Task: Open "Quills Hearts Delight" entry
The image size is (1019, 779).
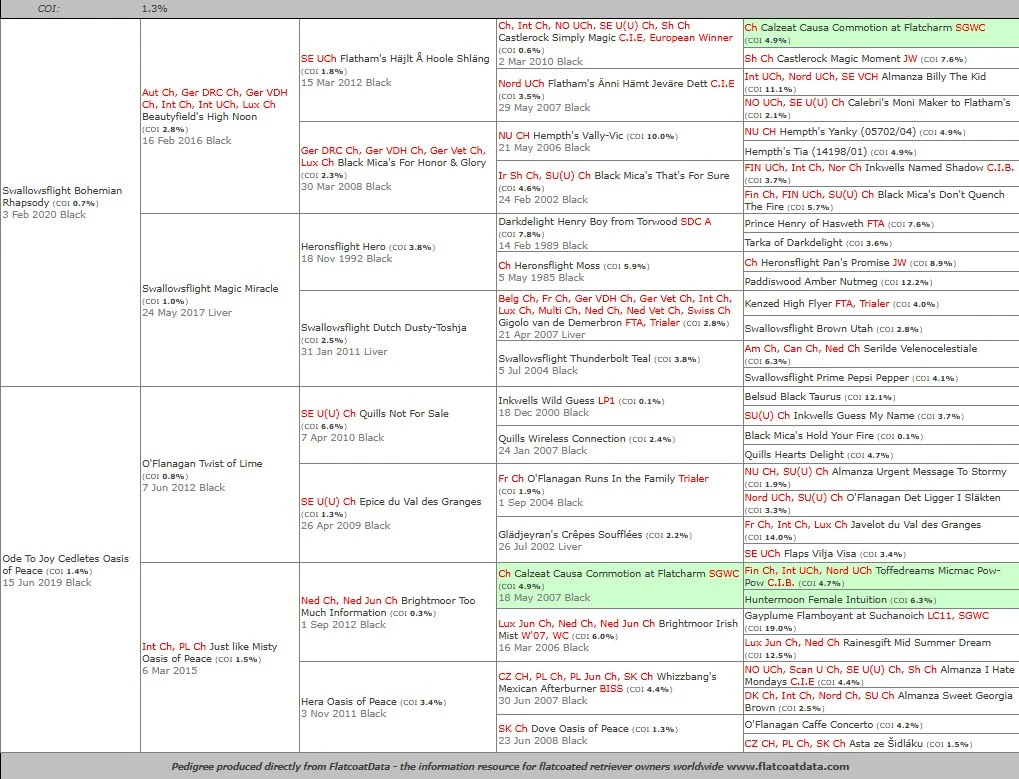Action: click(x=794, y=455)
